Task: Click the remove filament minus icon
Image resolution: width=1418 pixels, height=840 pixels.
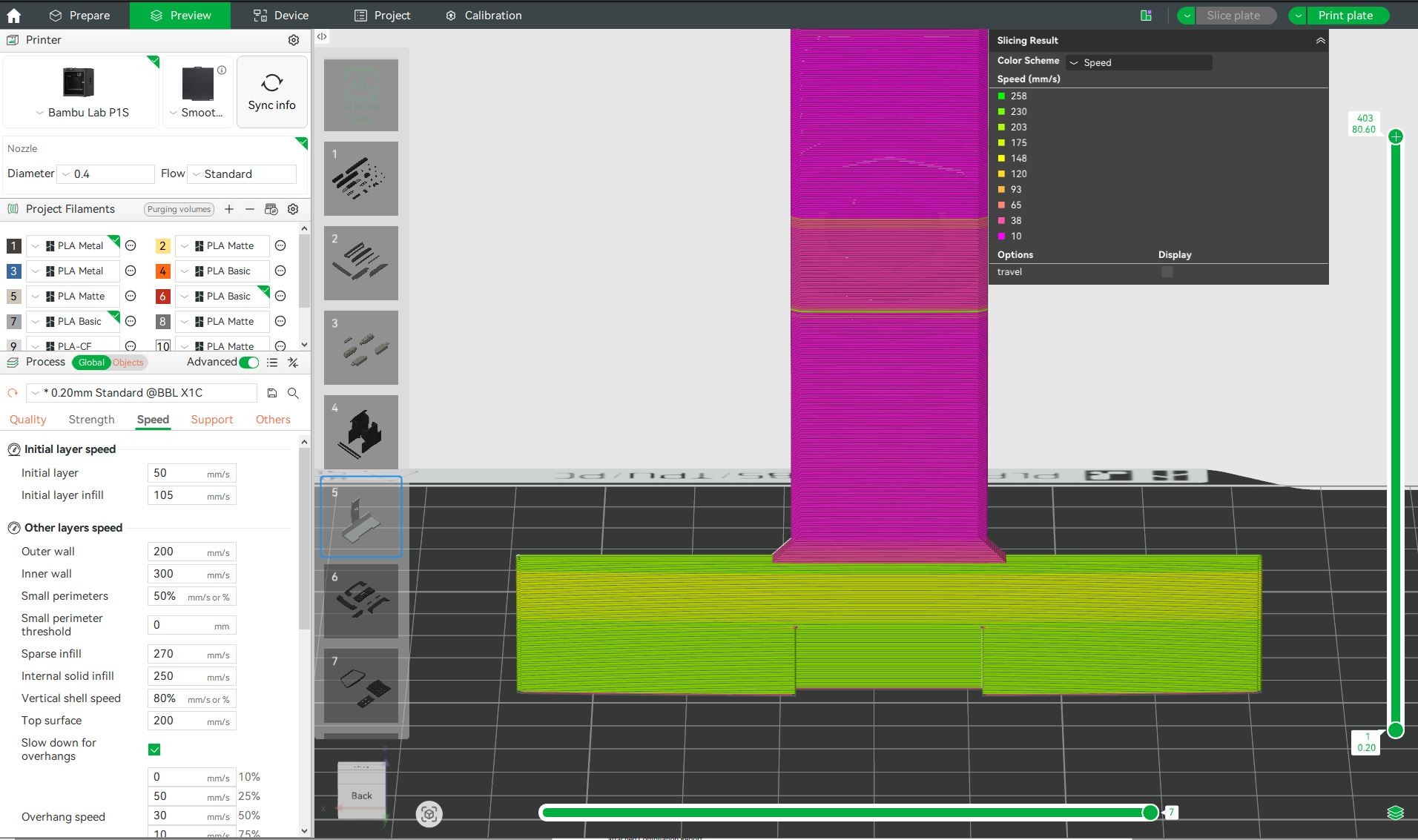Action: click(250, 209)
